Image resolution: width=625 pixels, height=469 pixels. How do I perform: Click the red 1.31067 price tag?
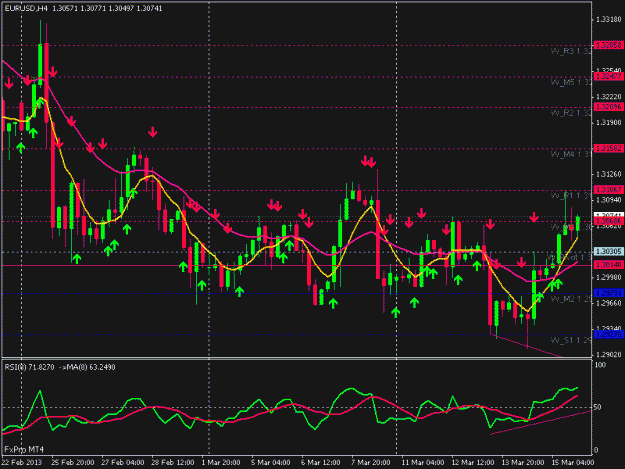click(609, 190)
